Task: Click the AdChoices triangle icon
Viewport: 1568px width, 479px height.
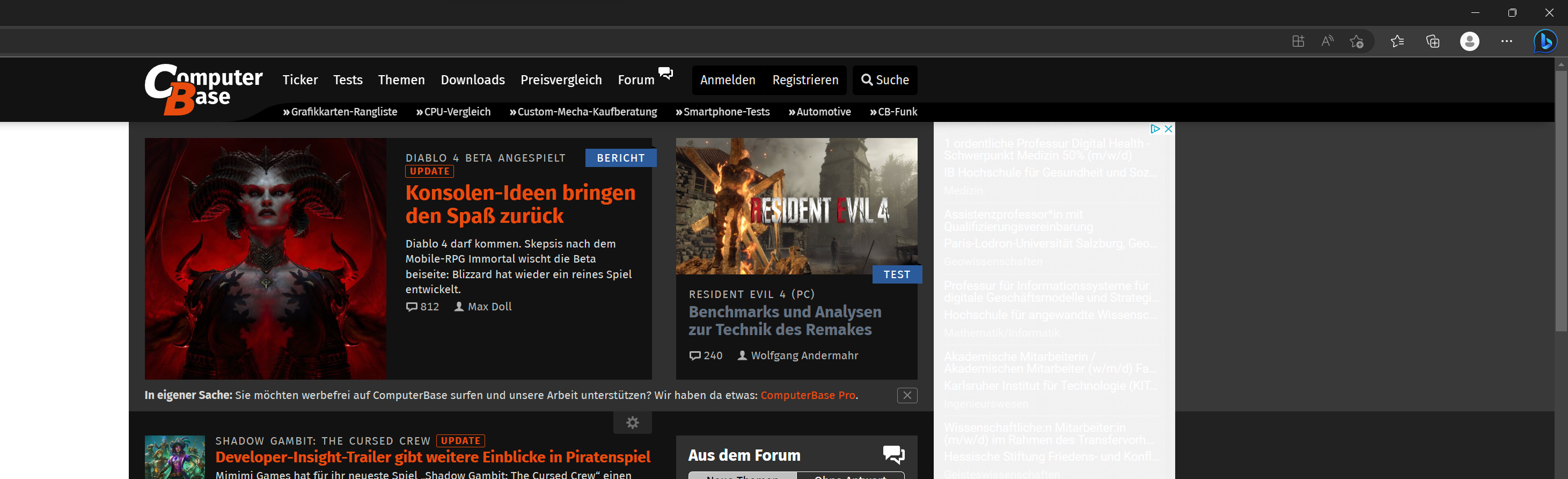Action: point(1155,128)
